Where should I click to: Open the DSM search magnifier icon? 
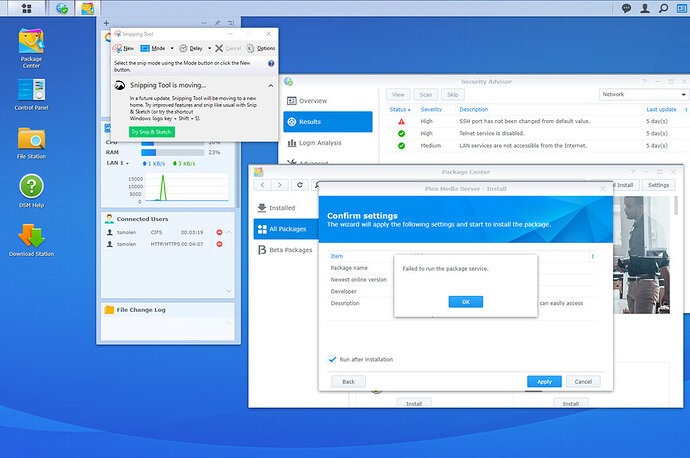pyautogui.click(x=663, y=8)
